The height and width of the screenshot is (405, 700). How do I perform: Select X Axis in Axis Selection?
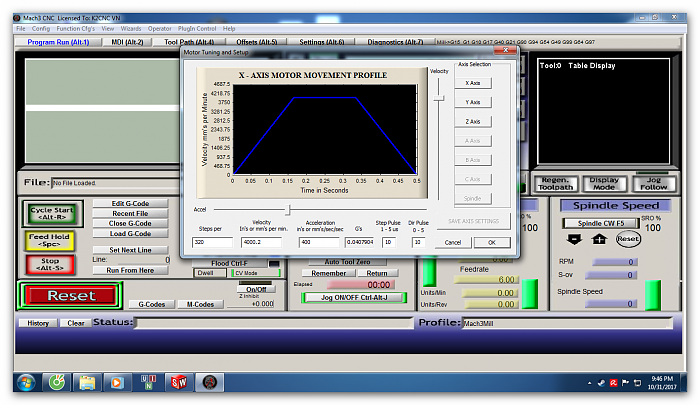[473, 83]
